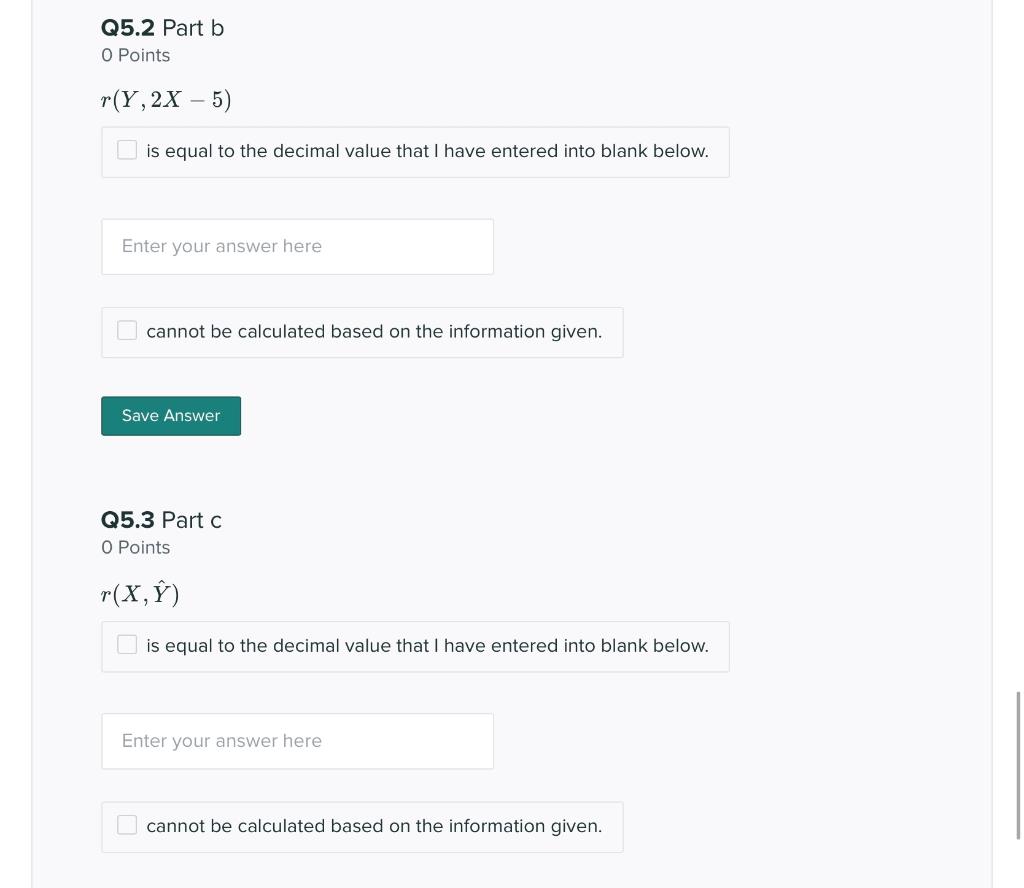Select the formula r(Y, 2X − 5)

(x=166, y=99)
